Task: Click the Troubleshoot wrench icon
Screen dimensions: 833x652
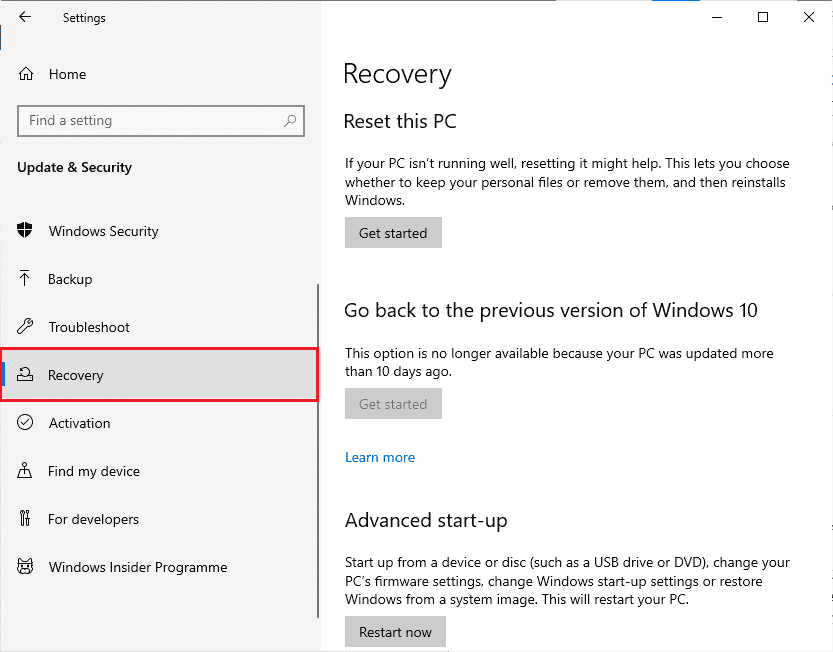Action: [25, 326]
